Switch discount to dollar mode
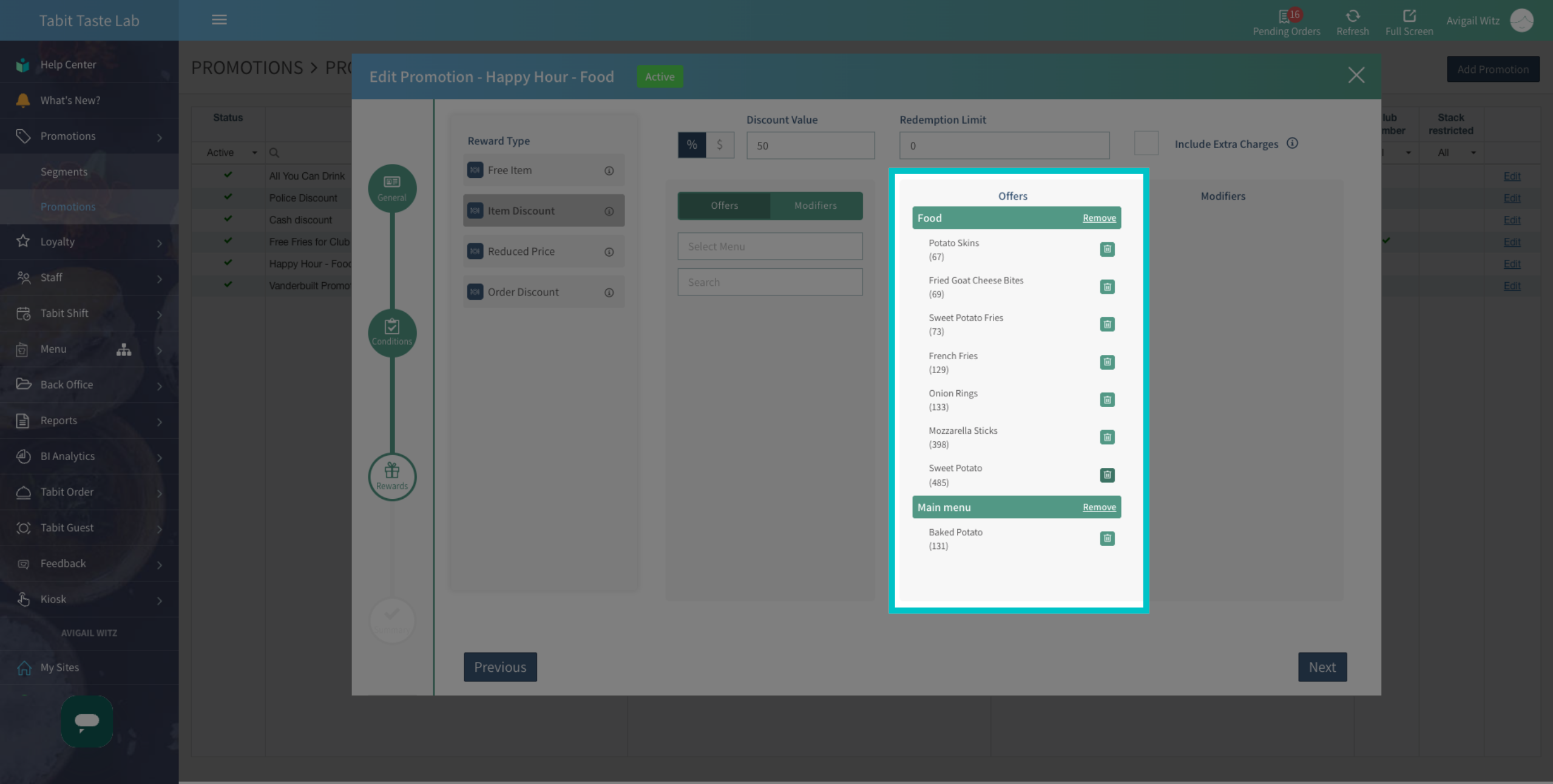This screenshot has height=784, width=1553. tap(720, 145)
